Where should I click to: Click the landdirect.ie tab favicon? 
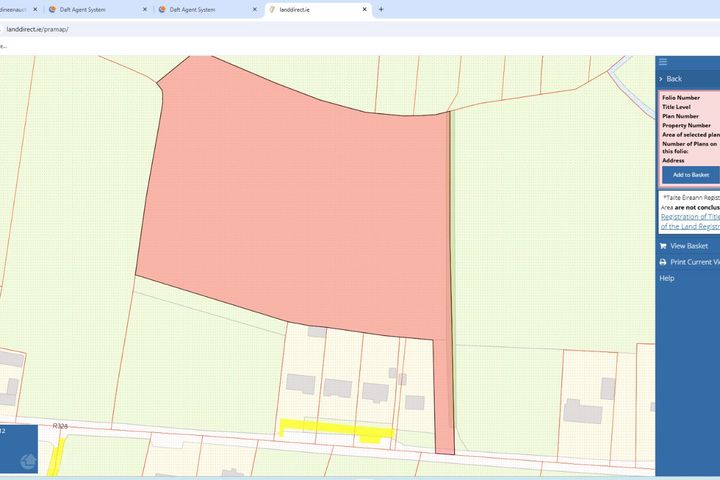coord(272,9)
